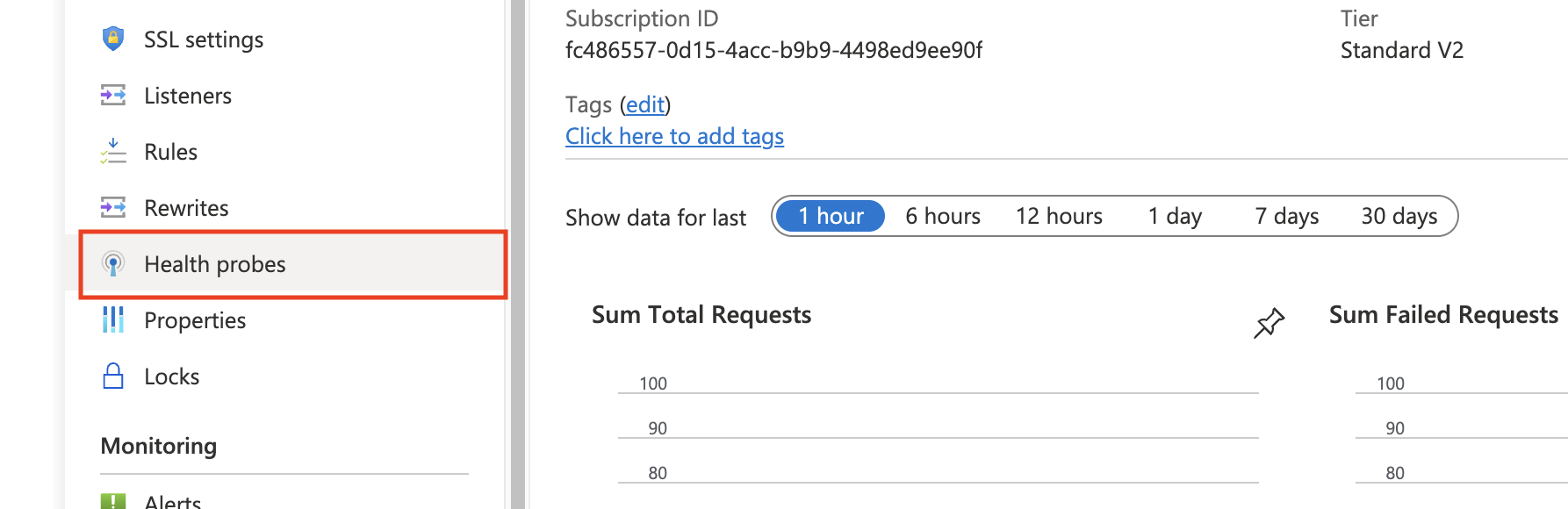
Task: Click the Health probes icon
Action: click(x=113, y=264)
